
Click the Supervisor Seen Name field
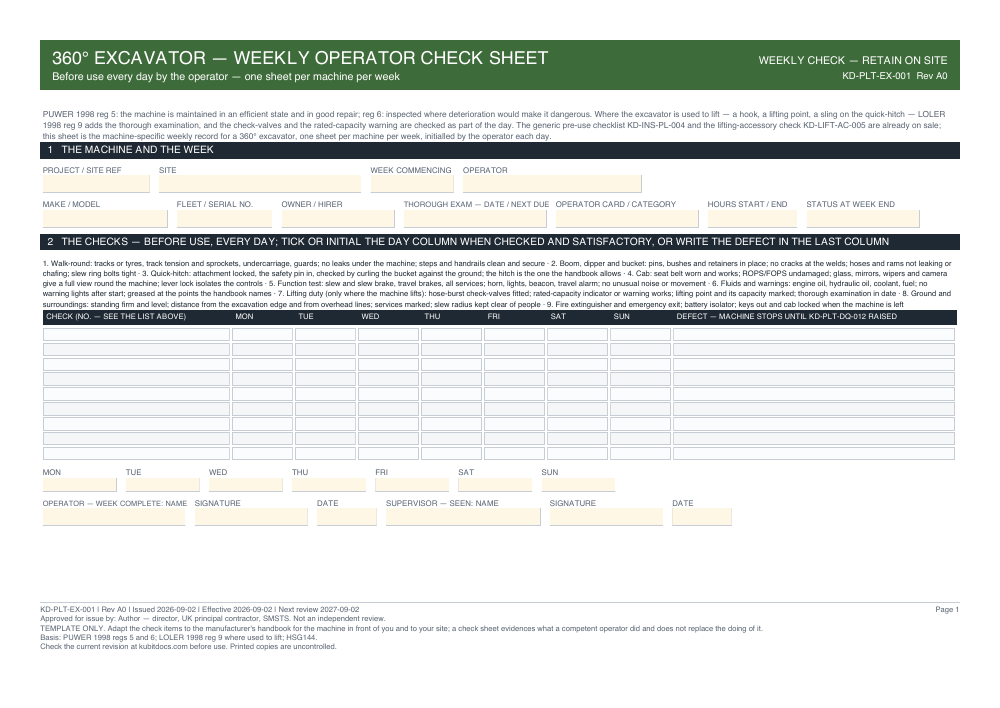coord(463,517)
